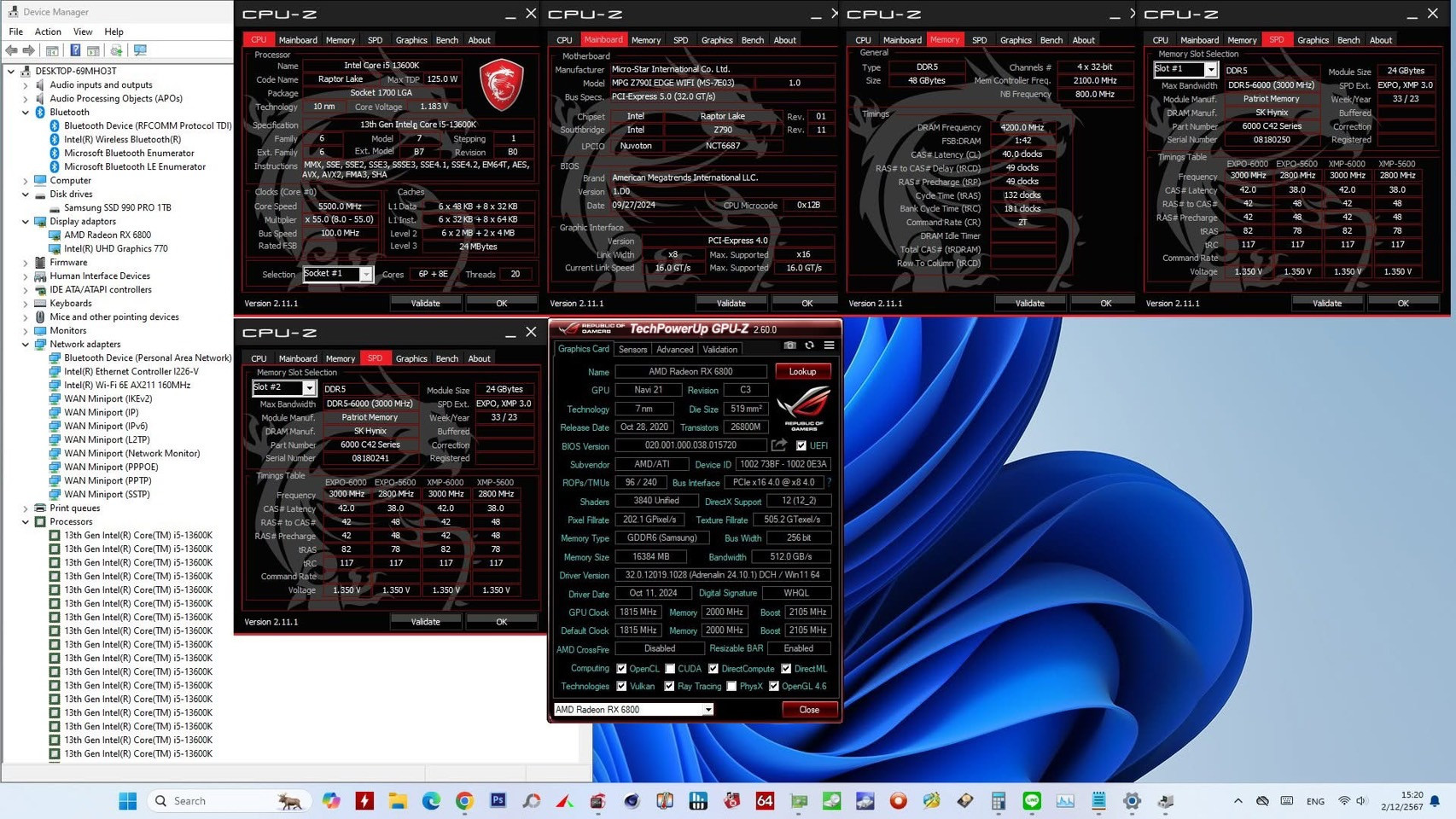Switch to Sensors tab in GPU-Z

pyautogui.click(x=632, y=350)
